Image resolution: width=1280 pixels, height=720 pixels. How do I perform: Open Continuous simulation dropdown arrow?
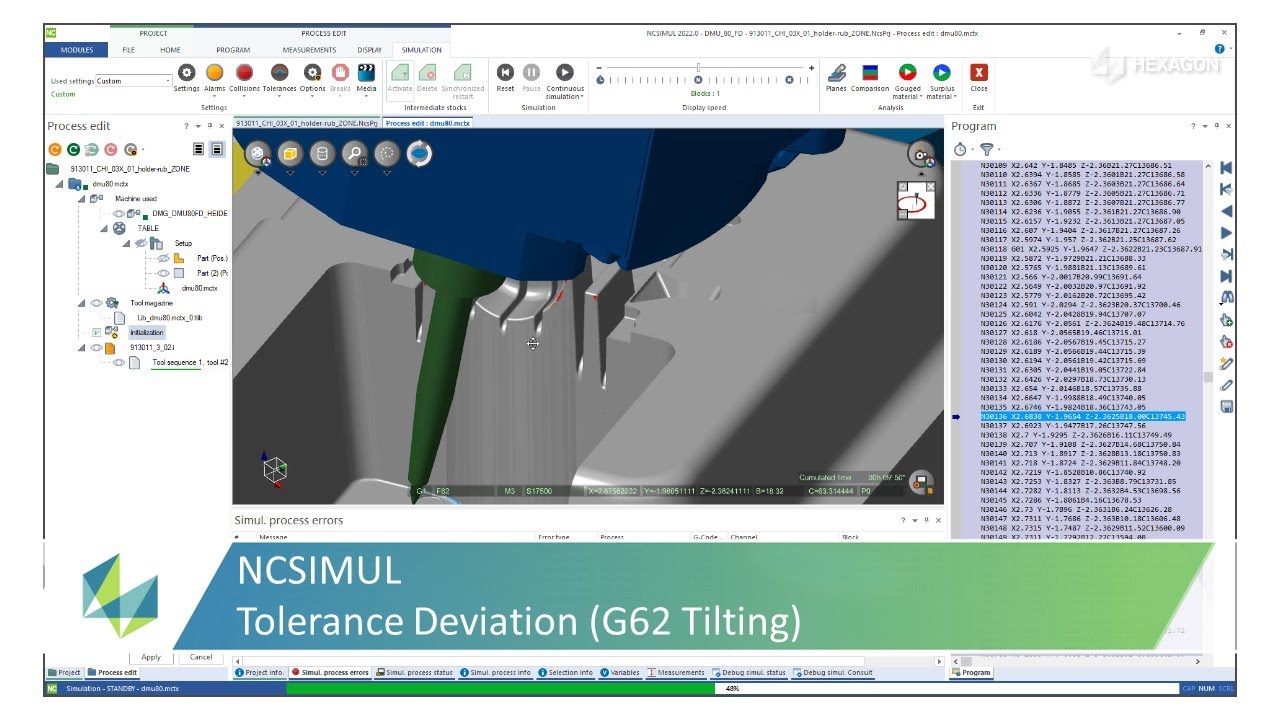(x=582, y=97)
